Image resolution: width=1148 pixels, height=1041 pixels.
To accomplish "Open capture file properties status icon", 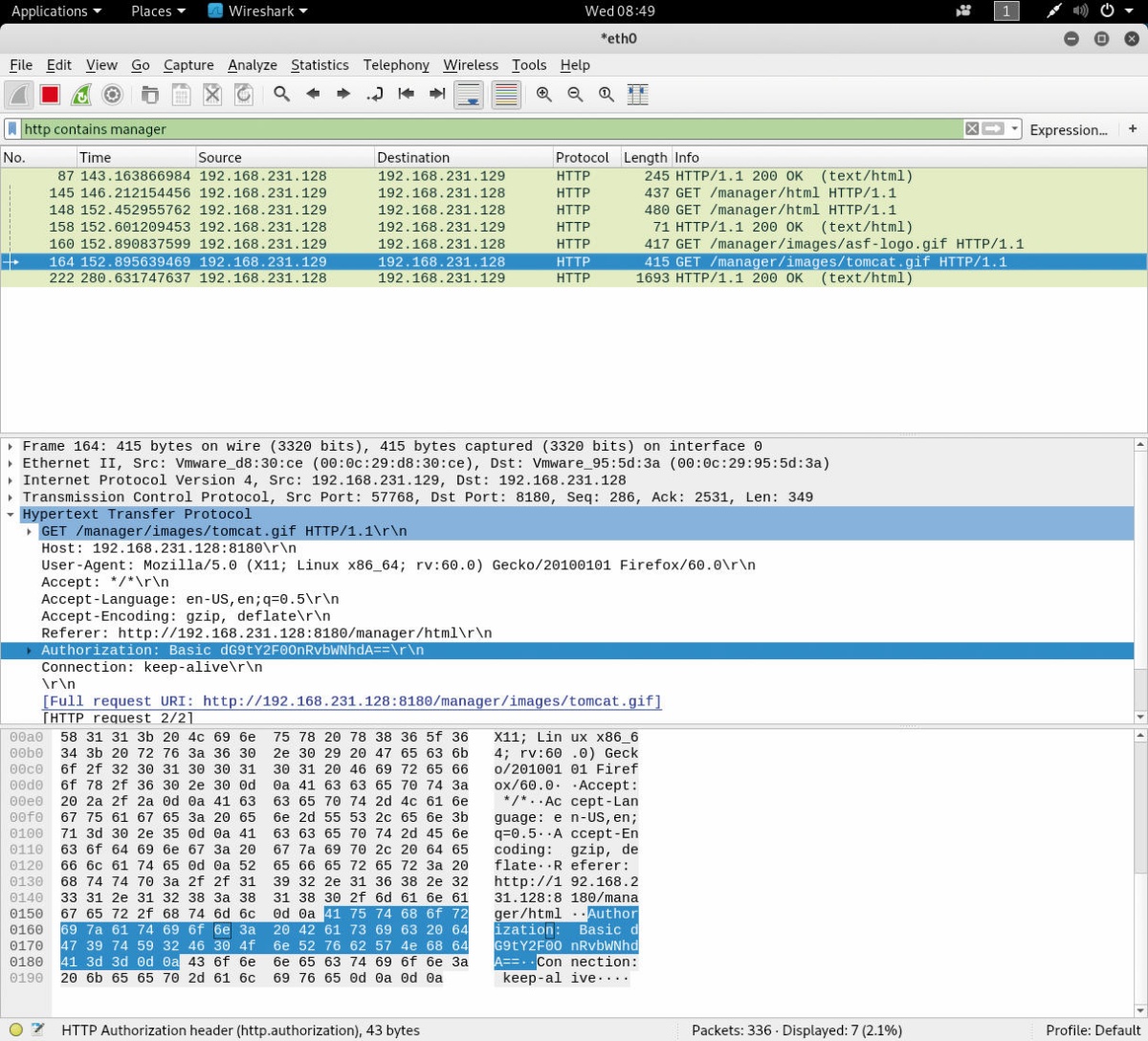I will pos(37,1030).
